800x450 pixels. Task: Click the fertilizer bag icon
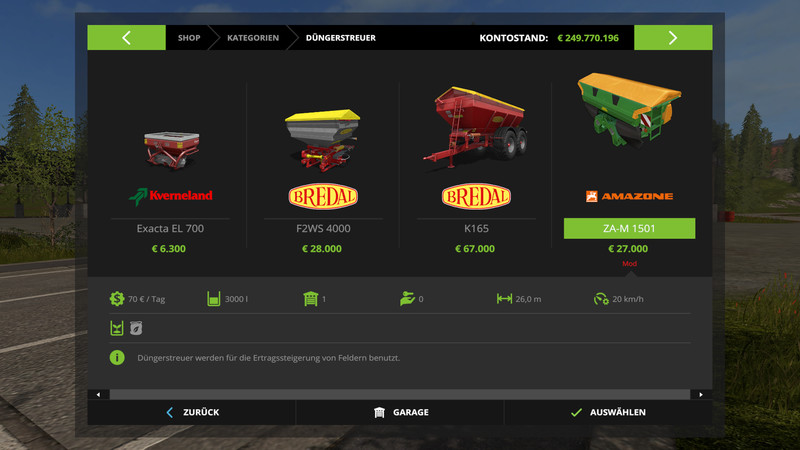(x=136, y=328)
